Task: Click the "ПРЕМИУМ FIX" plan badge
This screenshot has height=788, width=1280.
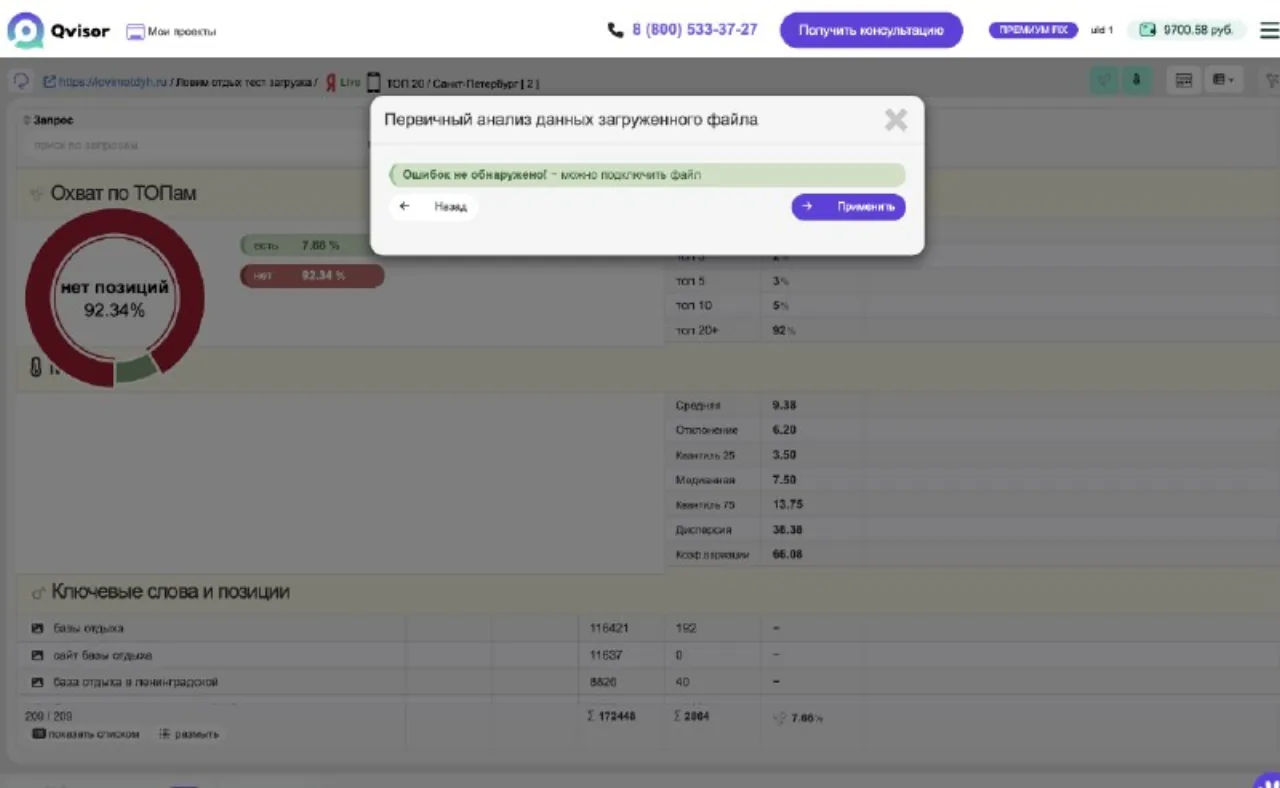Action: click(1033, 30)
